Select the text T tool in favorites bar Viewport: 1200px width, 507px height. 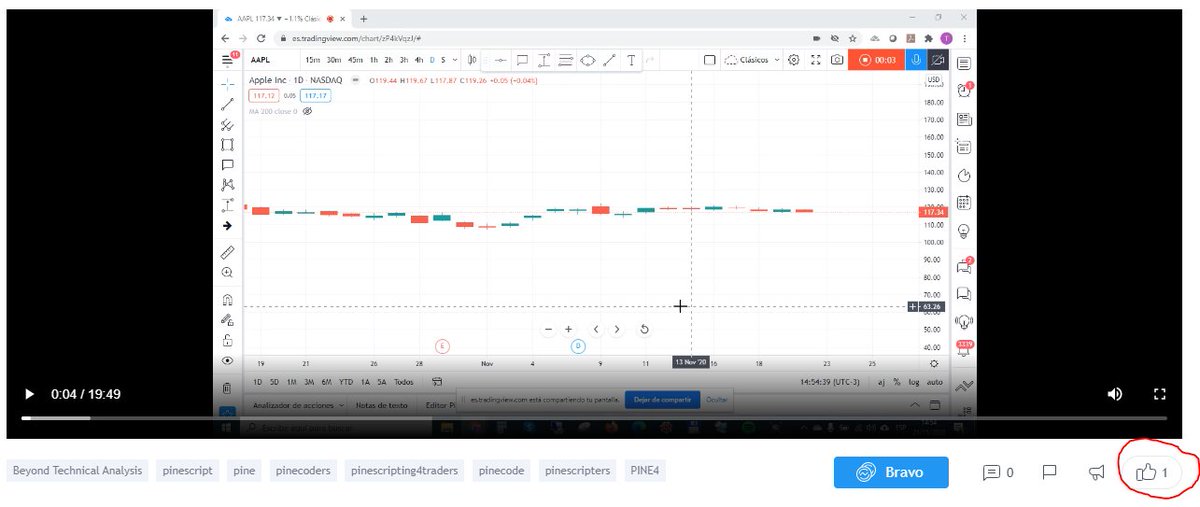[632, 60]
